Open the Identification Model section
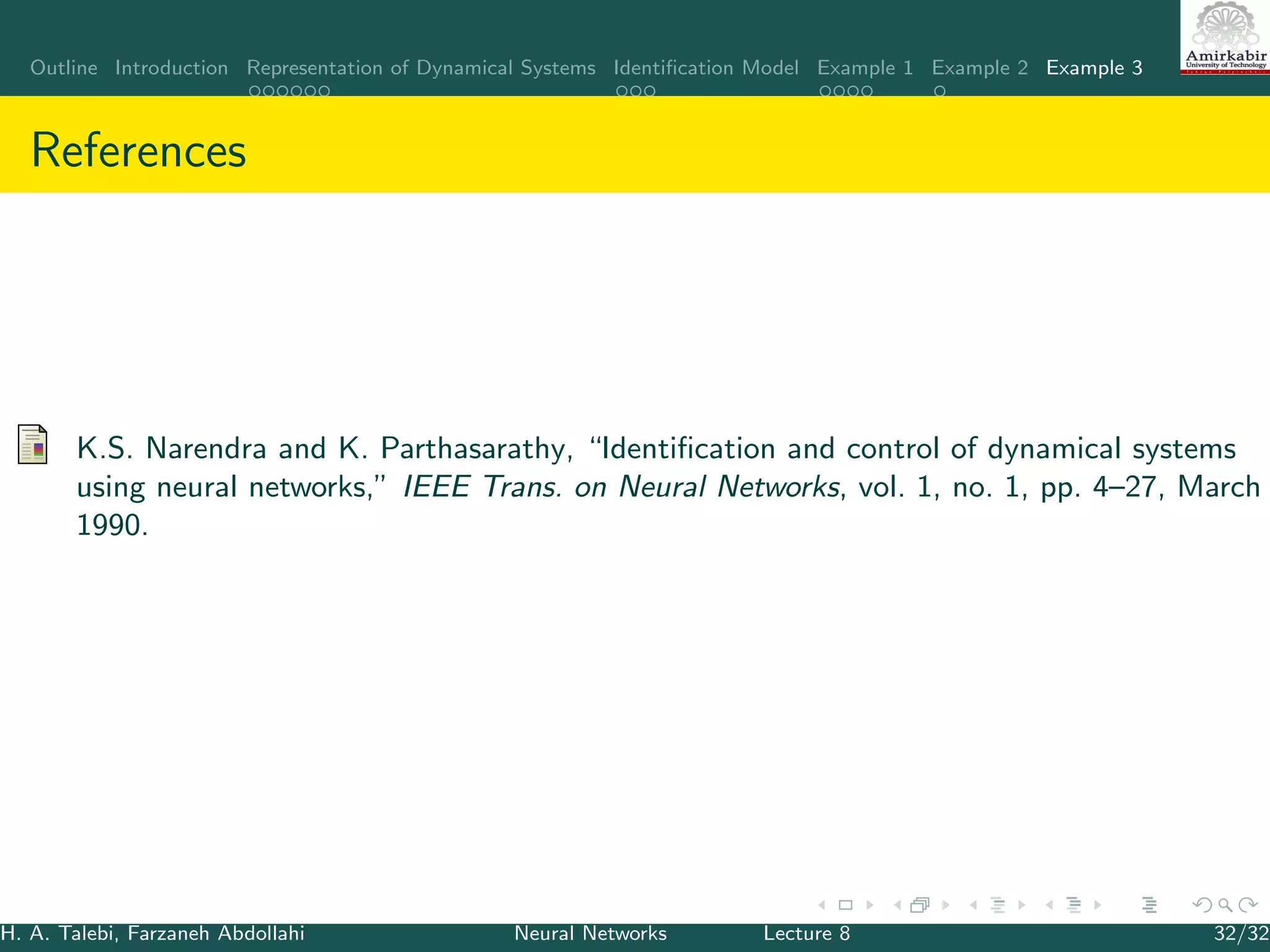This screenshot has height=952, width=1270. coord(706,68)
